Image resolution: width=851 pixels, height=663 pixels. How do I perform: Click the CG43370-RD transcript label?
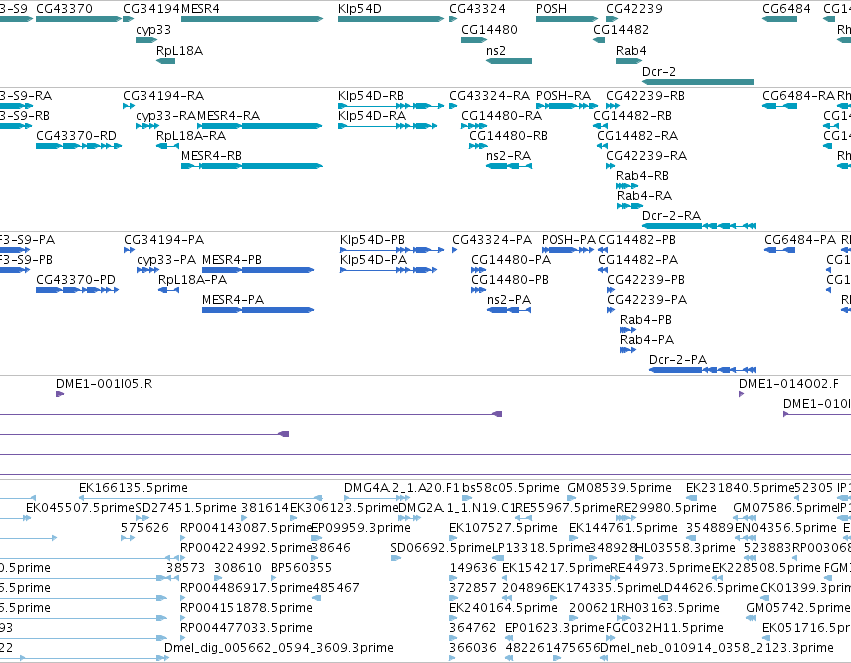click(76, 136)
